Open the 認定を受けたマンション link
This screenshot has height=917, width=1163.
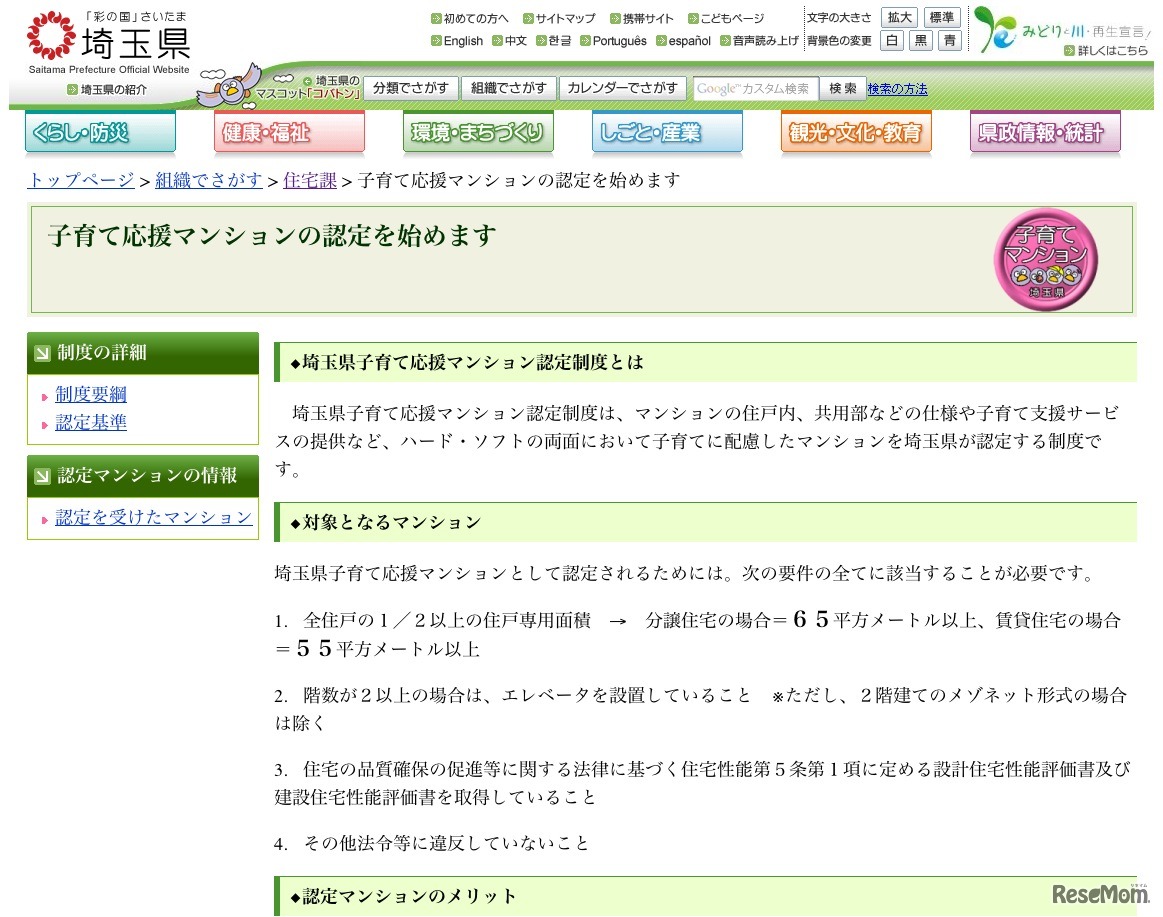click(x=154, y=517)
